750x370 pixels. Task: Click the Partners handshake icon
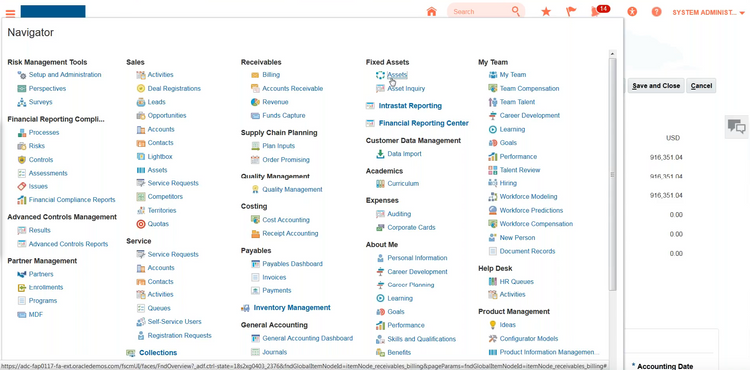22,274
